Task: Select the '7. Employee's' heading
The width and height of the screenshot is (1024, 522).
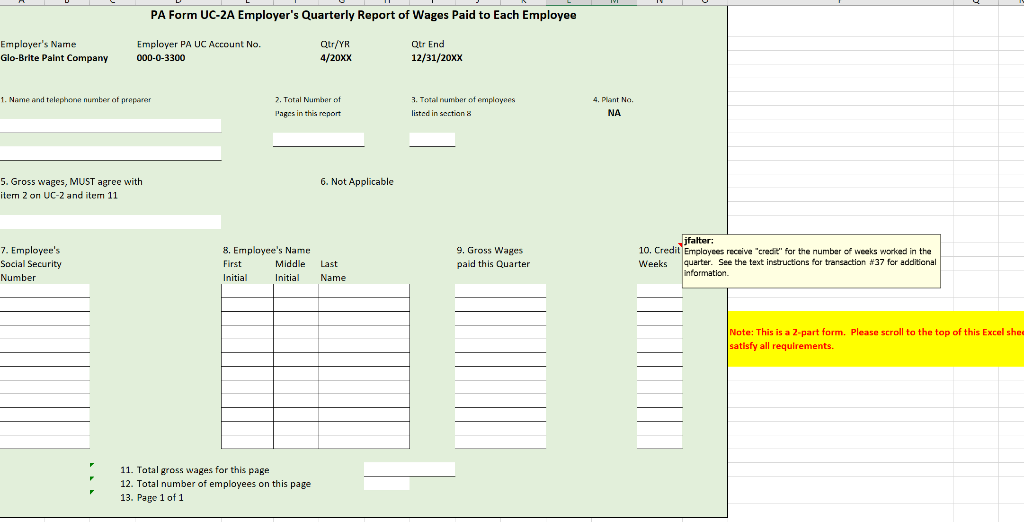Action: (30, 250)
